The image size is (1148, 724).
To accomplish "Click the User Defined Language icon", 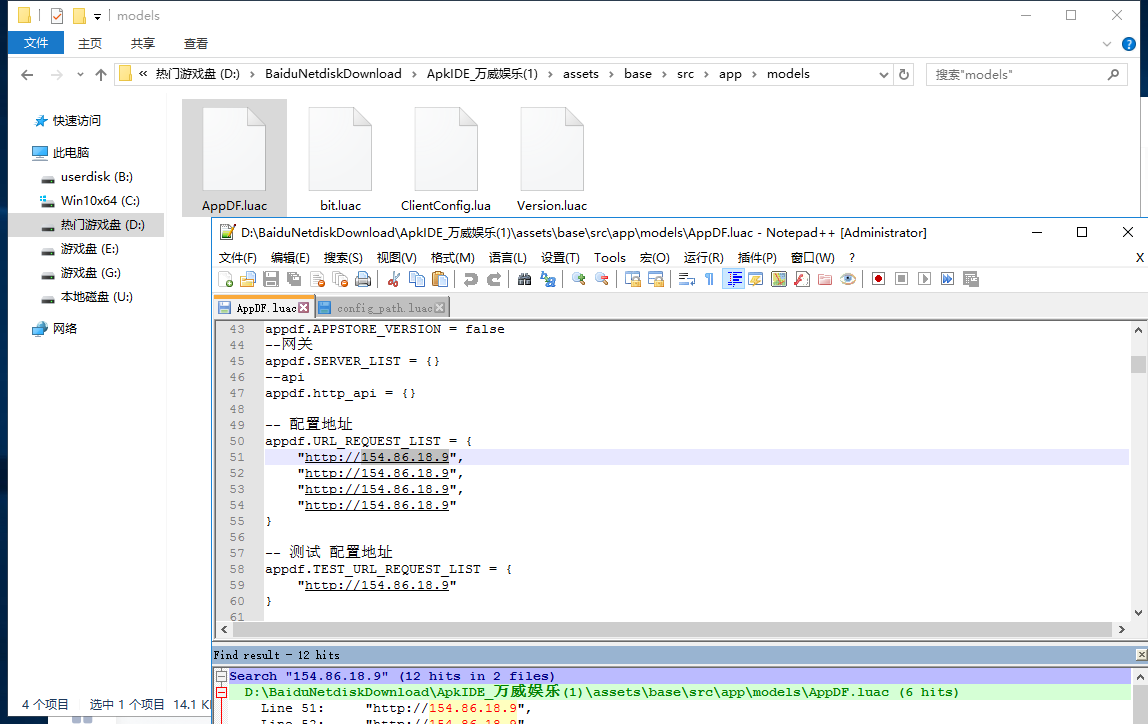I will [x=756, y=279].
